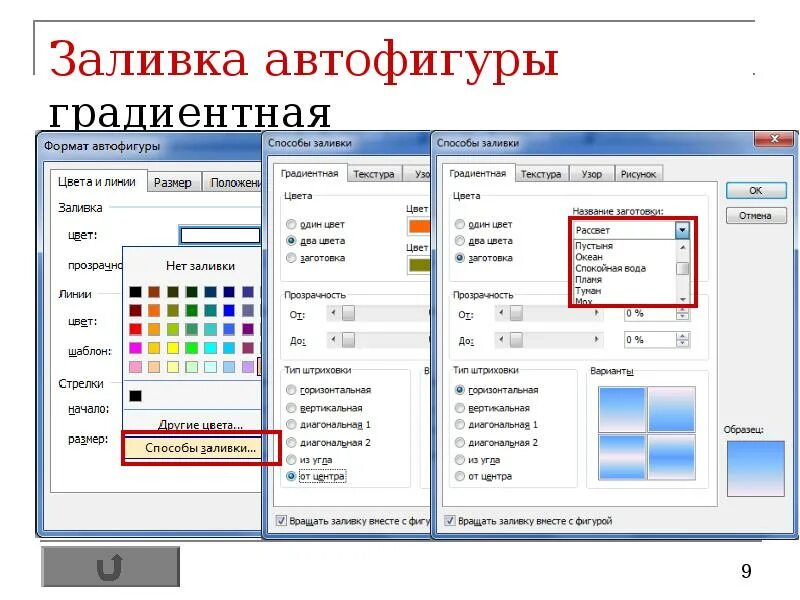Open the "Название заготовки" dropdown
This screenshot has width=800, height=600.
682,228
